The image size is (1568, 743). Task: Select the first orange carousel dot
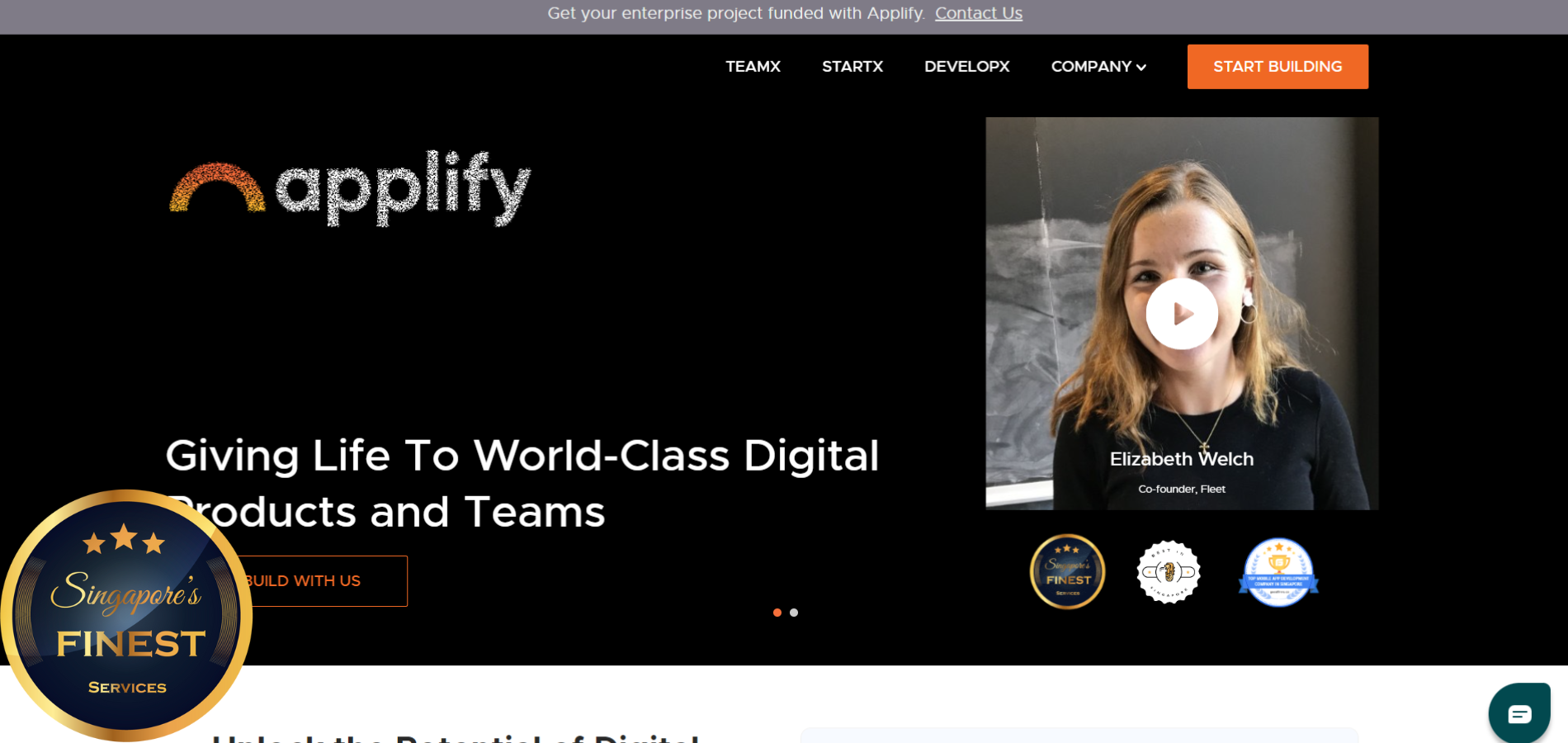[x=777, y=613]
